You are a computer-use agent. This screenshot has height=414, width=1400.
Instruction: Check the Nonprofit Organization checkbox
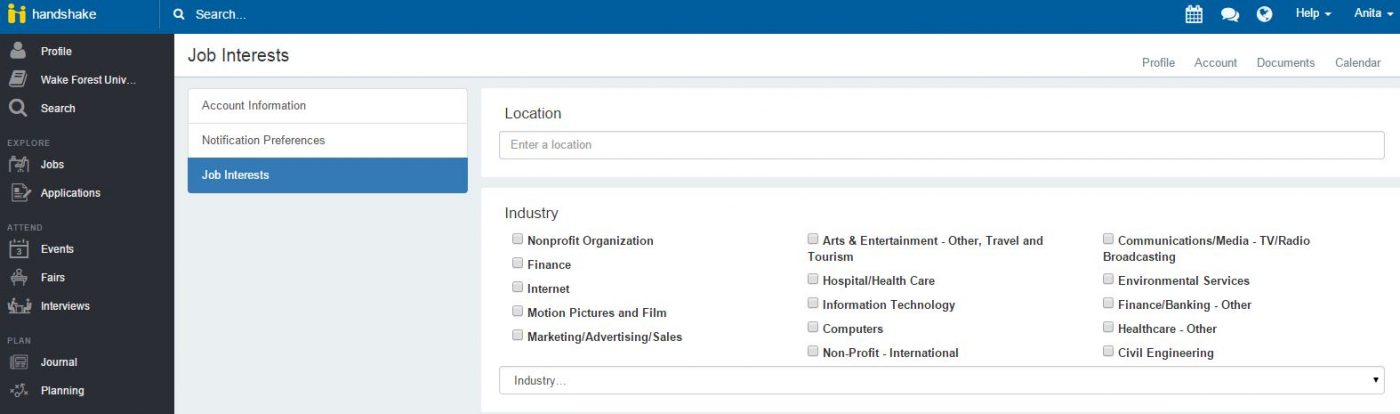517,239
